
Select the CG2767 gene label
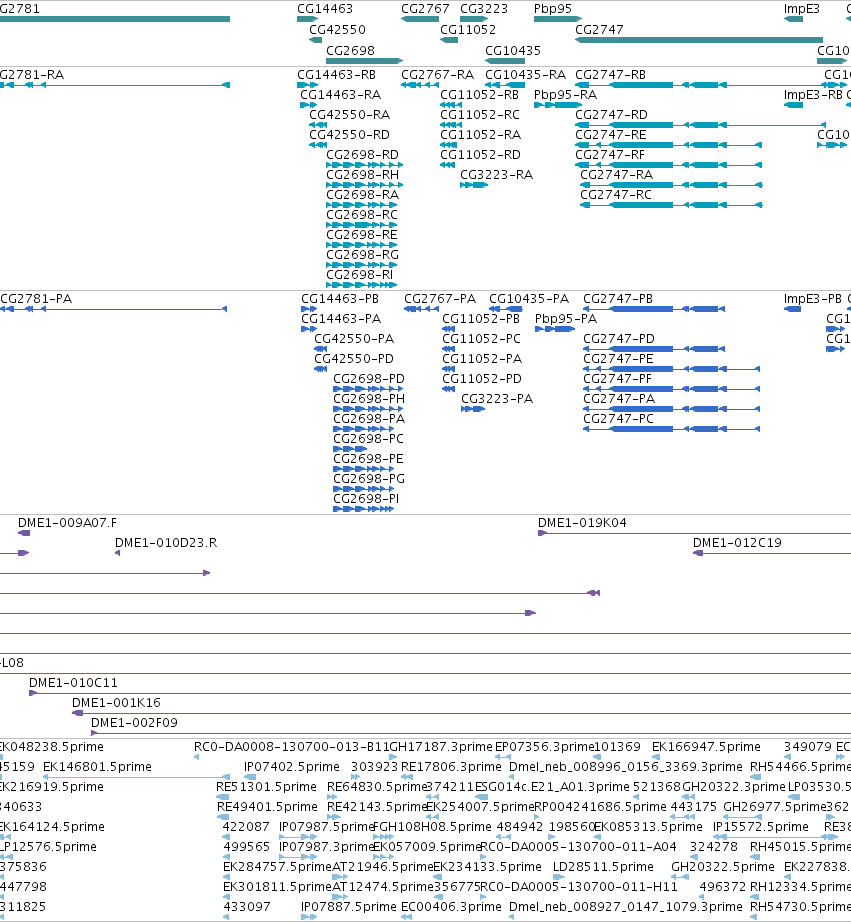coord(425,9)
